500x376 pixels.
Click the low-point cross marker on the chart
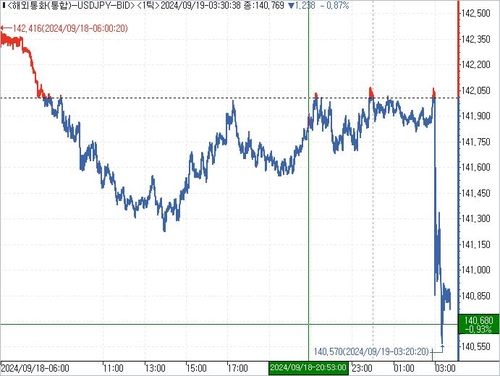click(x=442, y=346)
